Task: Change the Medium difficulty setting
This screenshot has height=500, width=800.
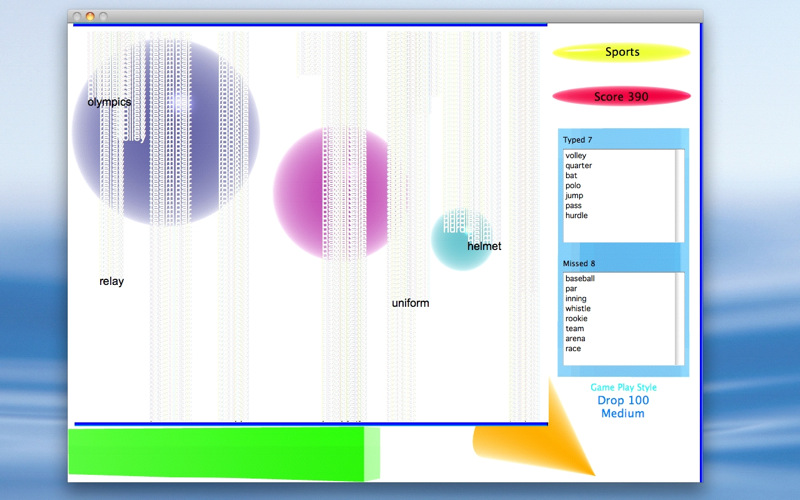Action: point(623,414)
